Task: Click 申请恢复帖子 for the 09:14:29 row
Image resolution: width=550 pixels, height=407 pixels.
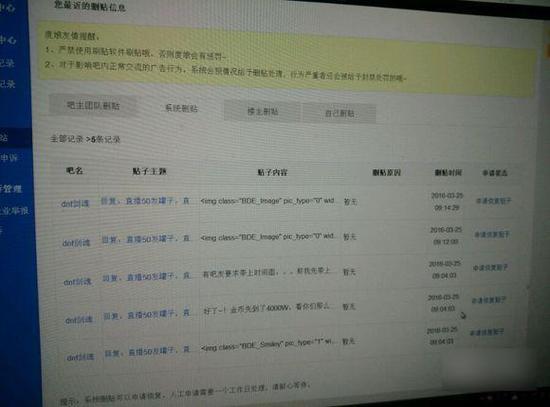Action: (x=494, y=201)
